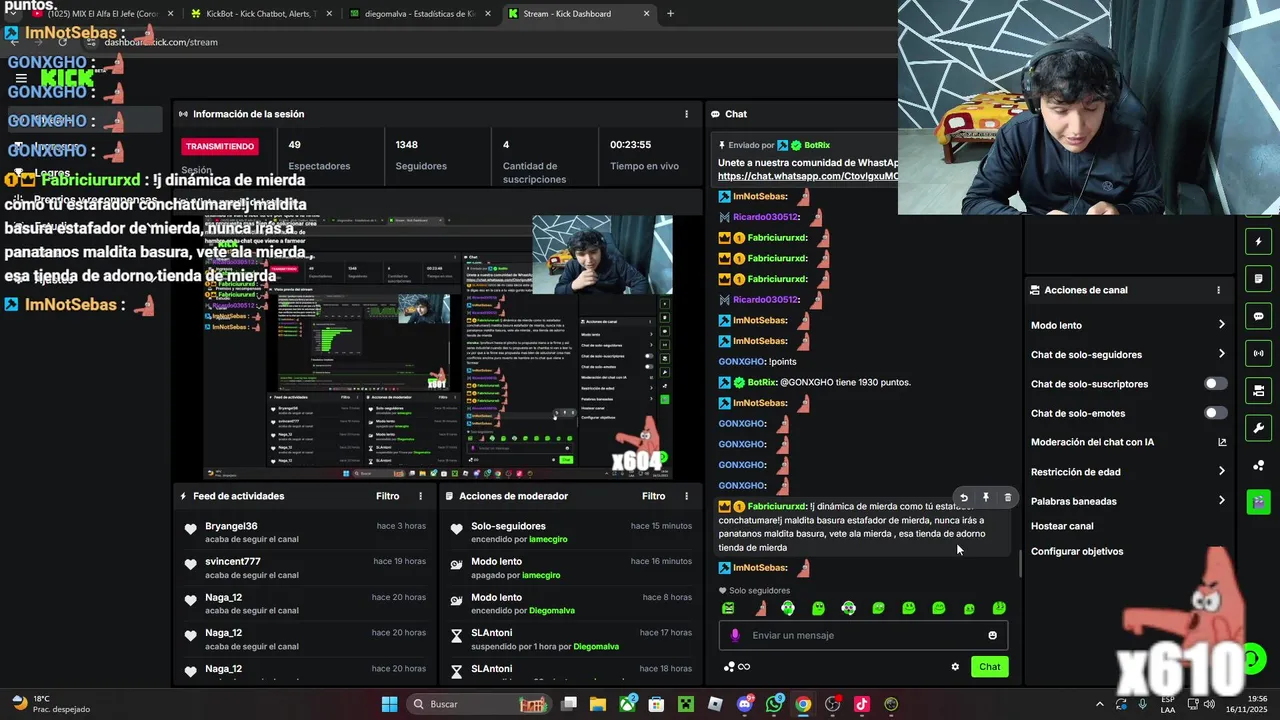Delete the hovered Fabriciururxd chat message
1280x720 pixels.
coord(1008,498)
